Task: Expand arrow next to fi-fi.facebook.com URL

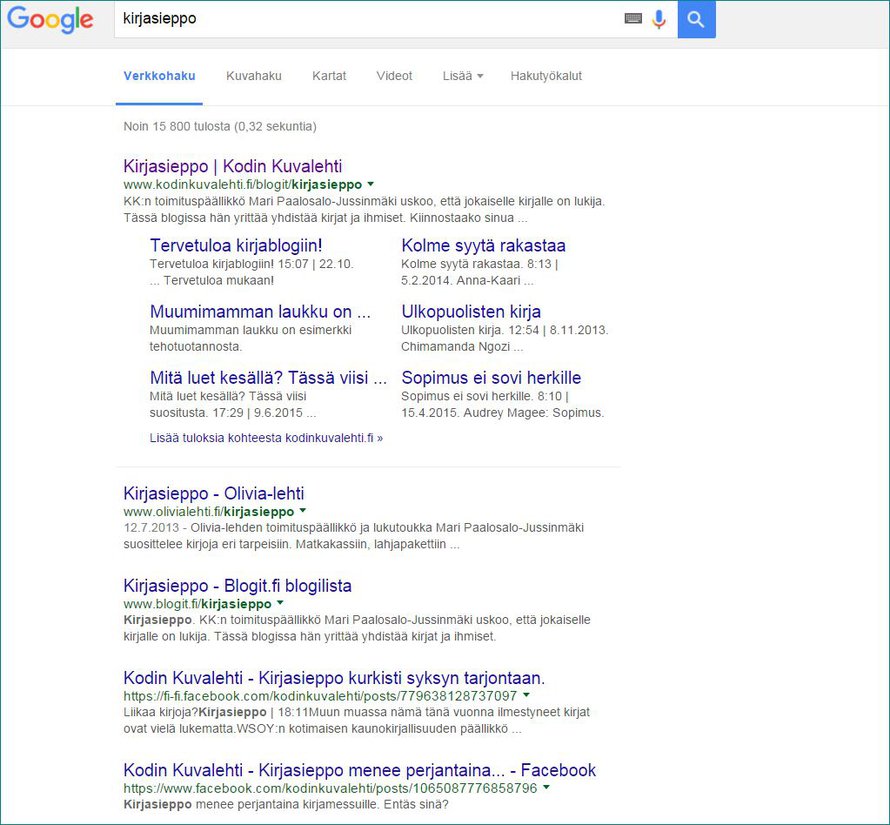Action: (526, 695)
